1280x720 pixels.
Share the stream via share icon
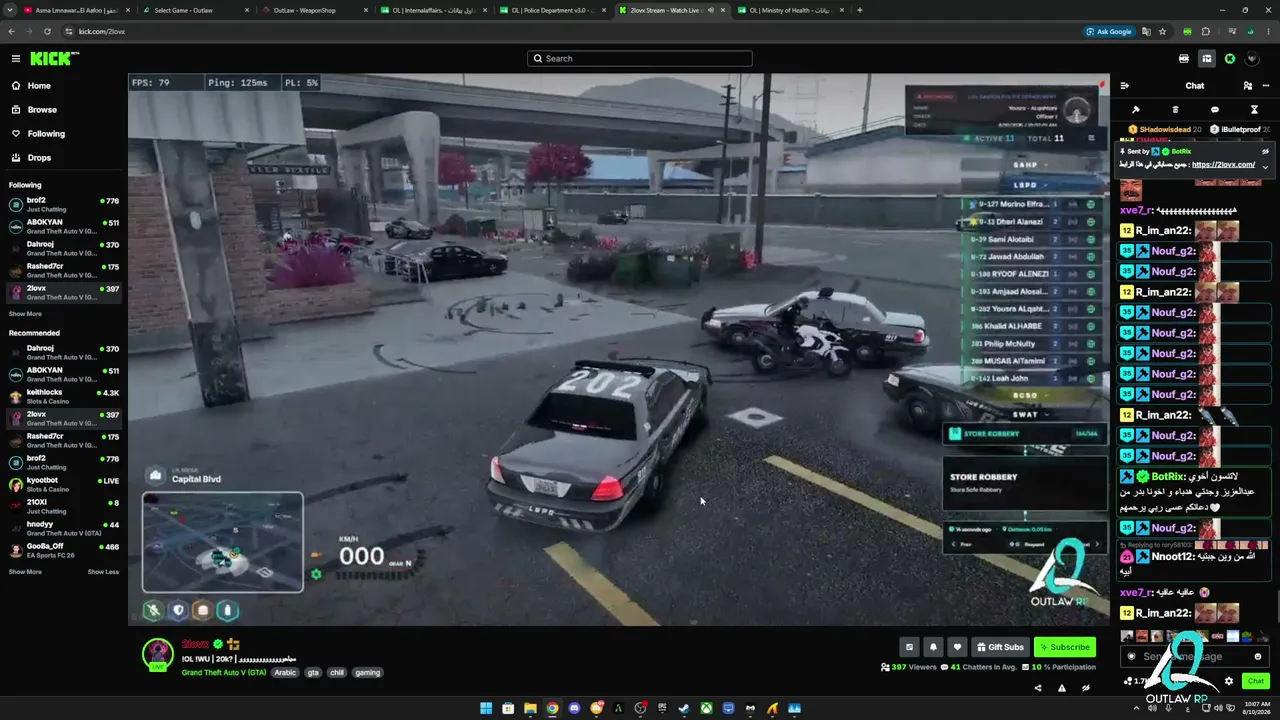tap(1037, 688)
